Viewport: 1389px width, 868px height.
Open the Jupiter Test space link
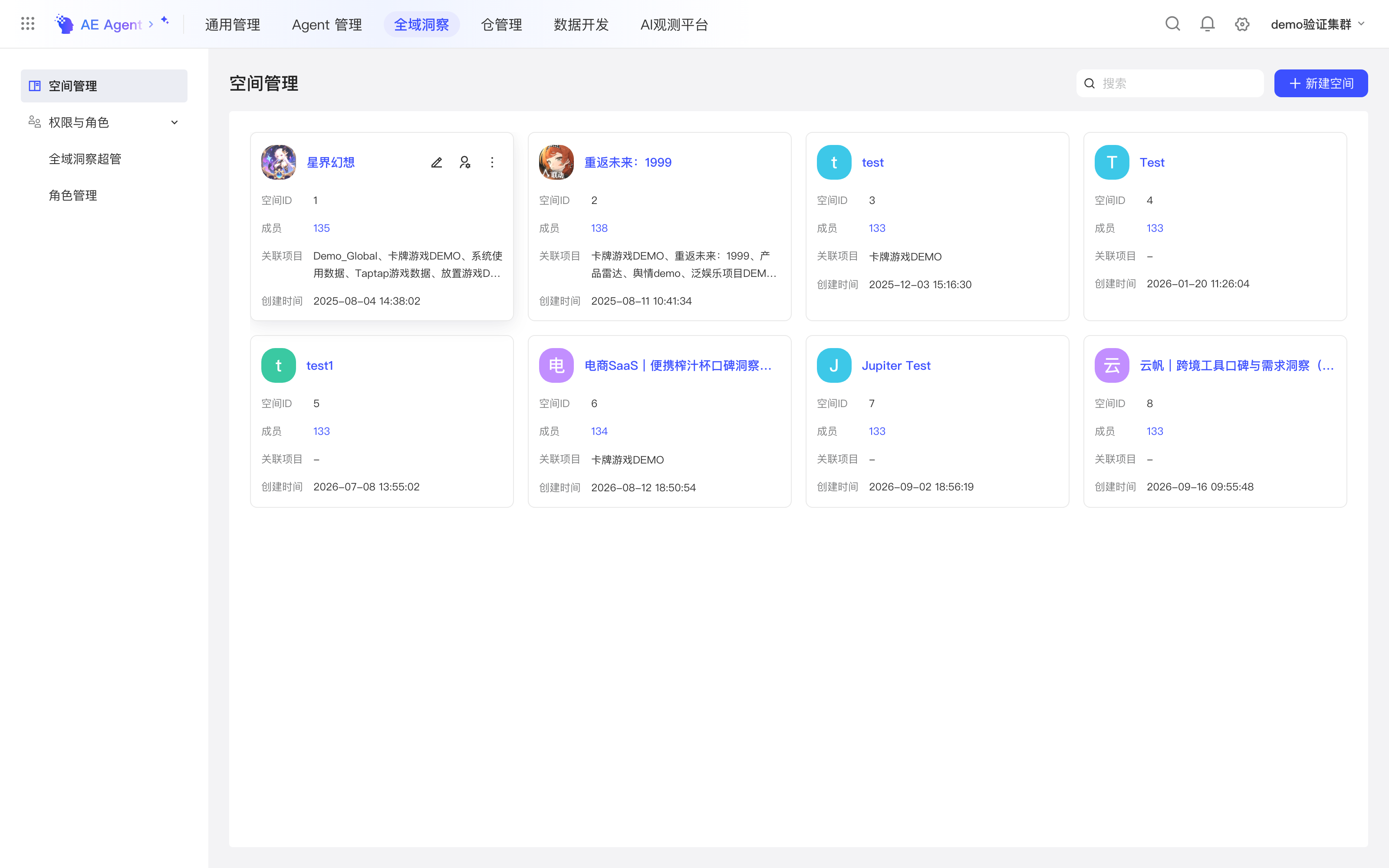click(896, 366)
